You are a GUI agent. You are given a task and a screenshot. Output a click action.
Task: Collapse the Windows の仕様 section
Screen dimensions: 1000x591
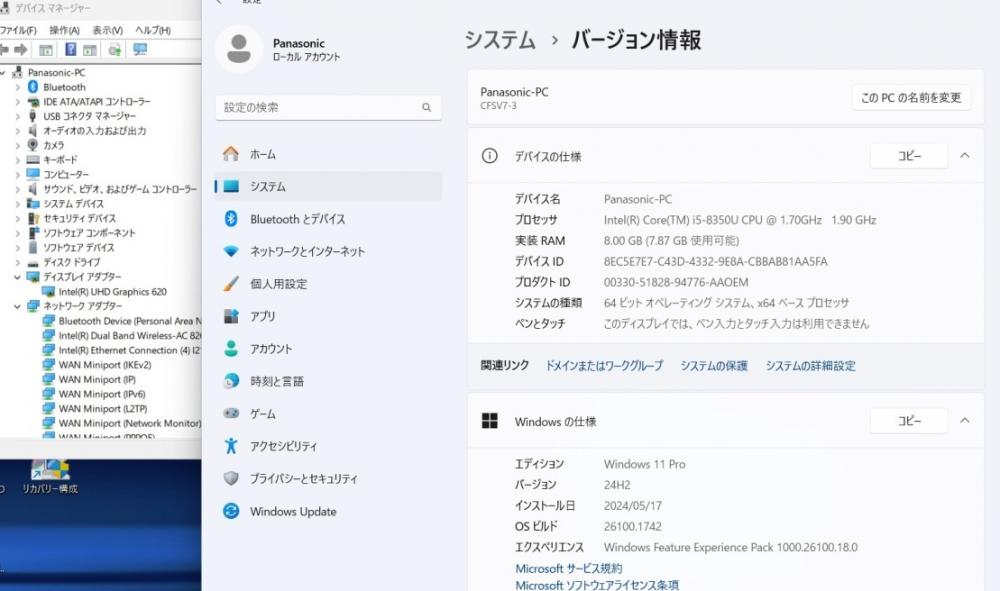point(965,421)
